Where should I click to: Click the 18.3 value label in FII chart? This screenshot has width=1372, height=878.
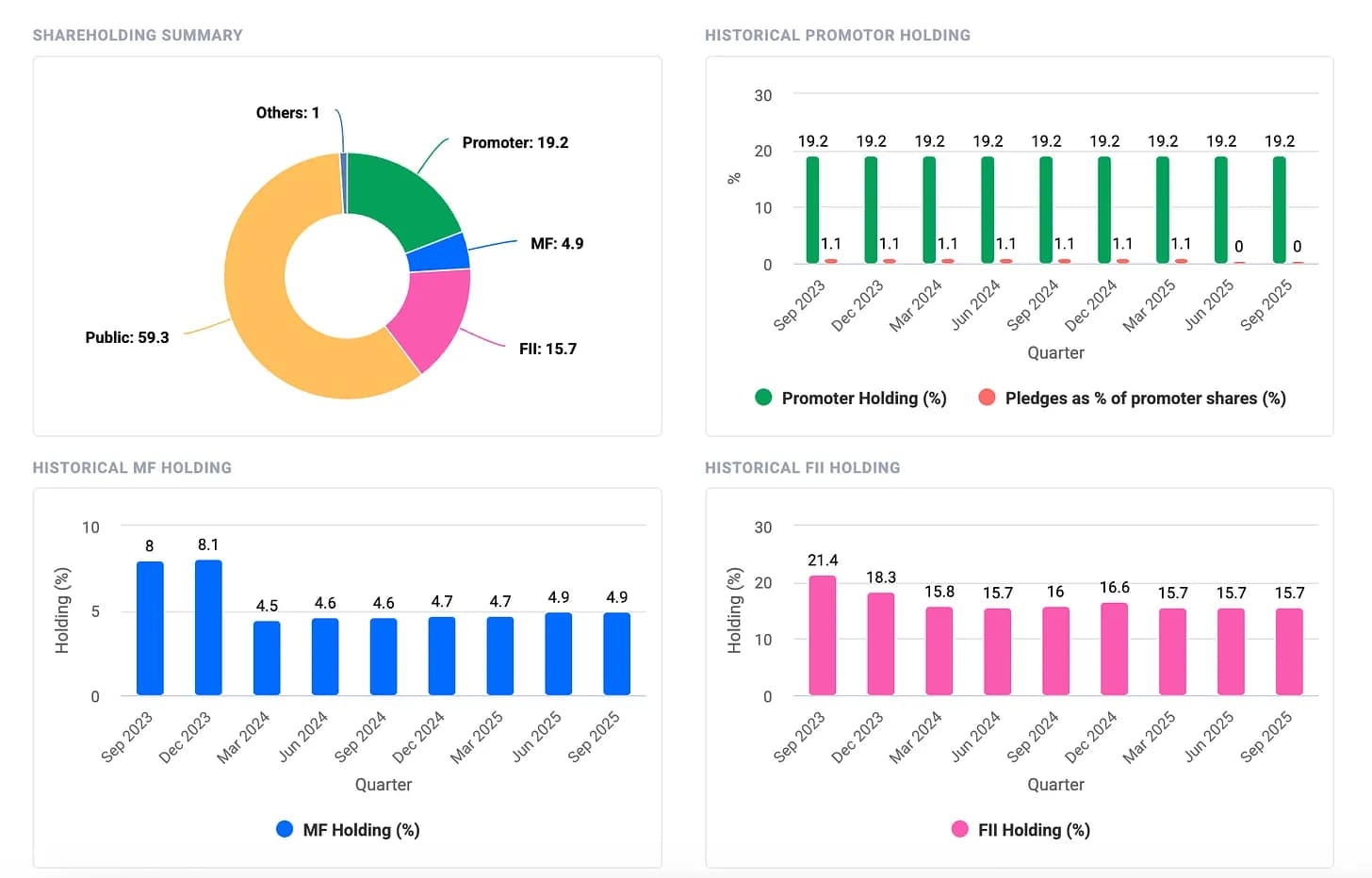tap(881, 577)
